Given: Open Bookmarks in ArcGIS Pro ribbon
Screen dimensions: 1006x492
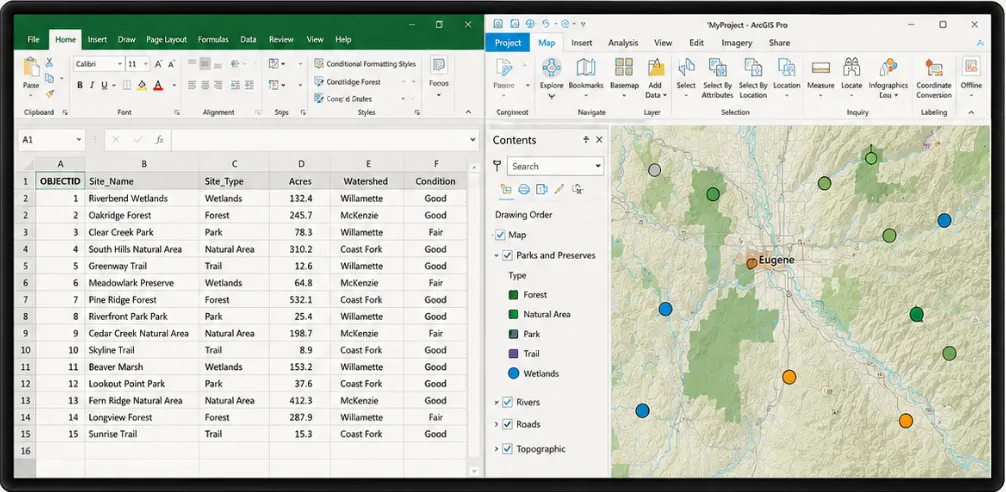Looking at the screenshot, I should point(586,68).
